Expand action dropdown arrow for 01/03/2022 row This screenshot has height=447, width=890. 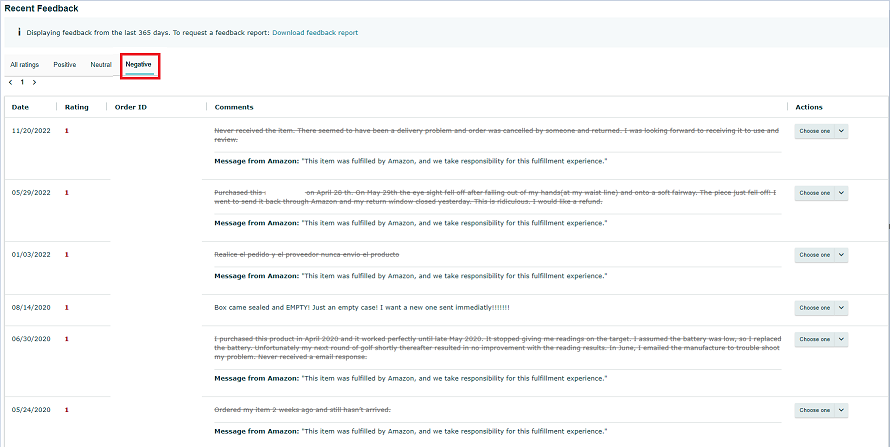(841, 255)
